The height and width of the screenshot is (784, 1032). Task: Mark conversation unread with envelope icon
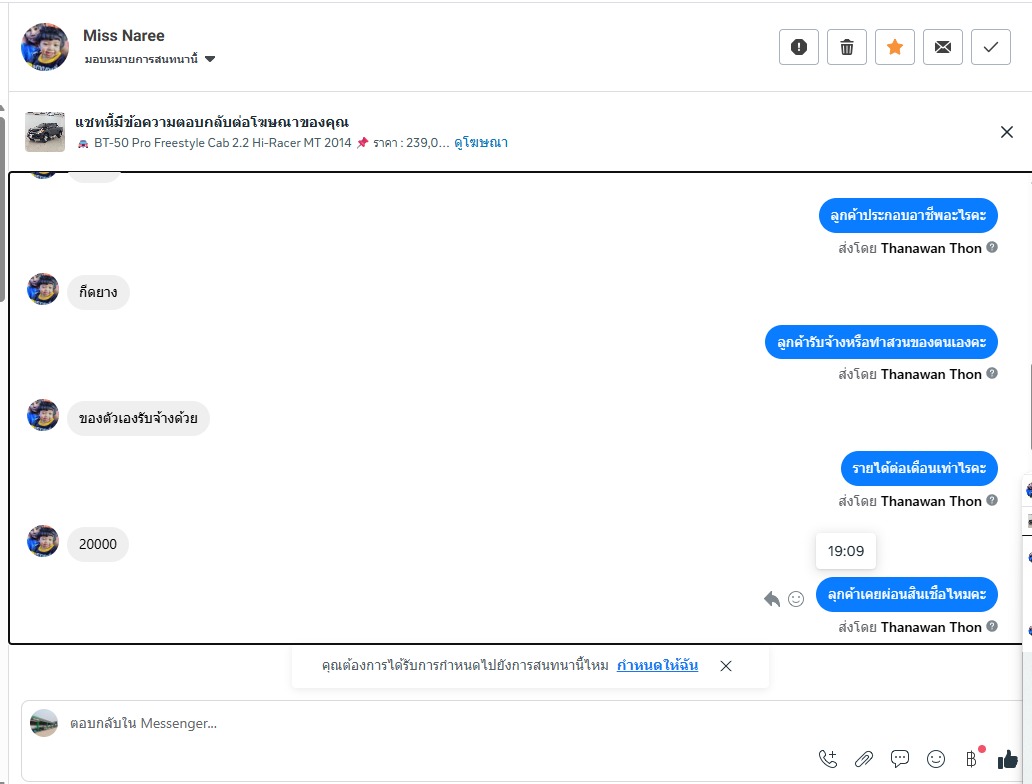943,47
